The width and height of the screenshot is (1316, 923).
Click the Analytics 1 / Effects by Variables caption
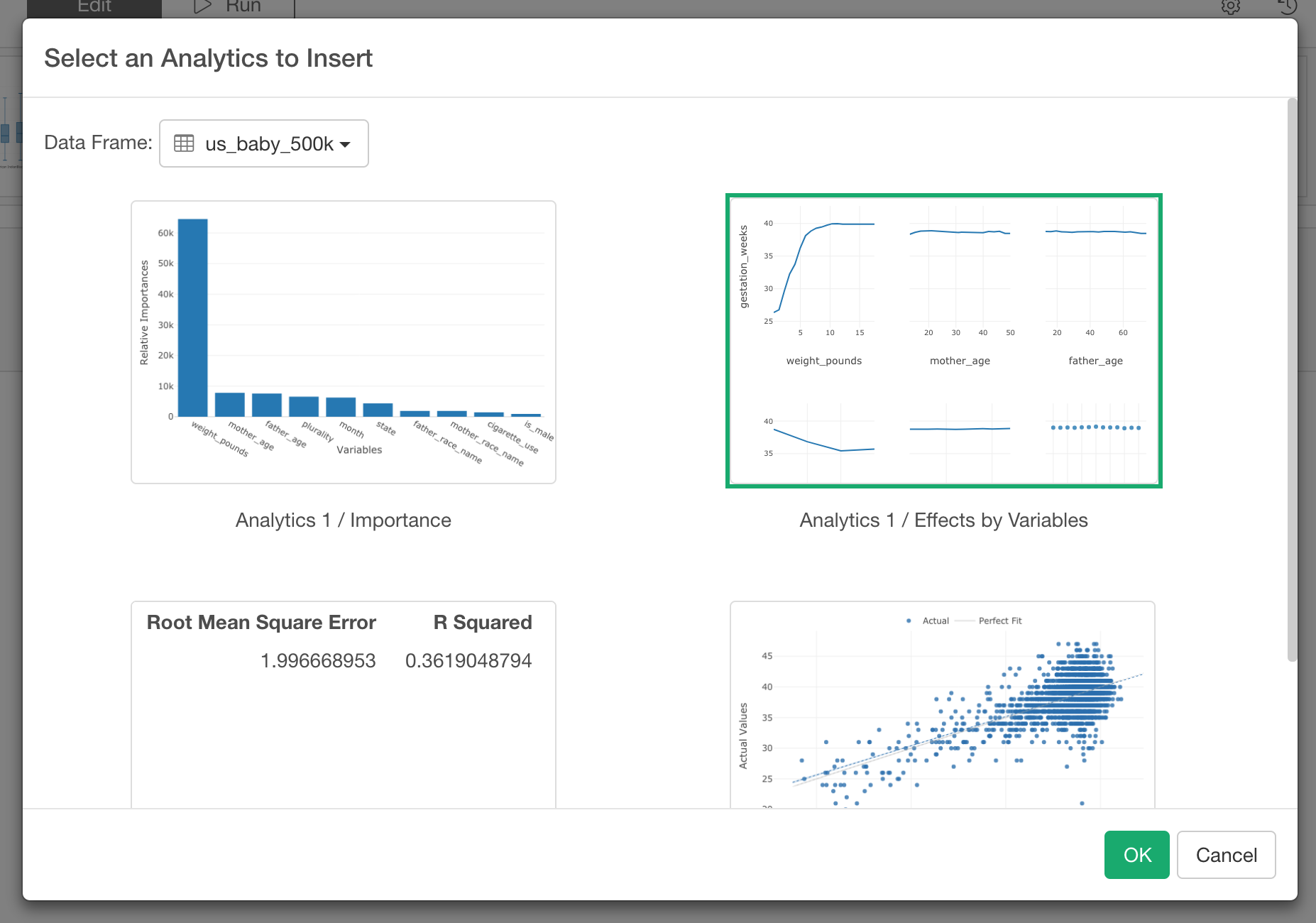point(943,520)
